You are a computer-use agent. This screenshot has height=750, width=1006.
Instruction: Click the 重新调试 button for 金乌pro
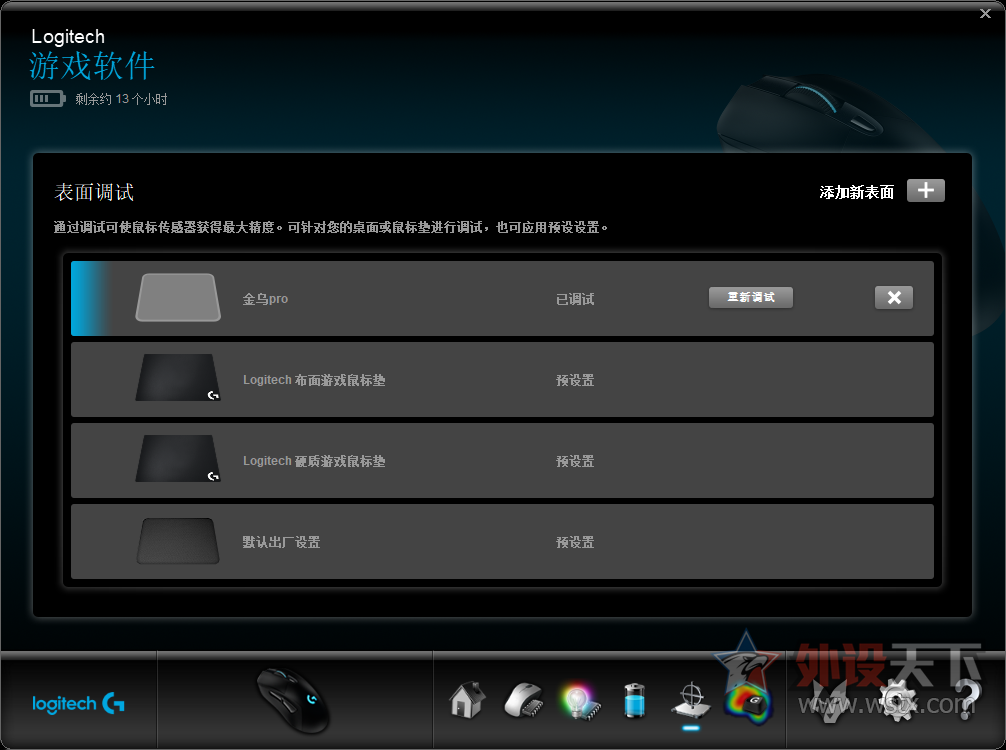(x=751, y=298)
